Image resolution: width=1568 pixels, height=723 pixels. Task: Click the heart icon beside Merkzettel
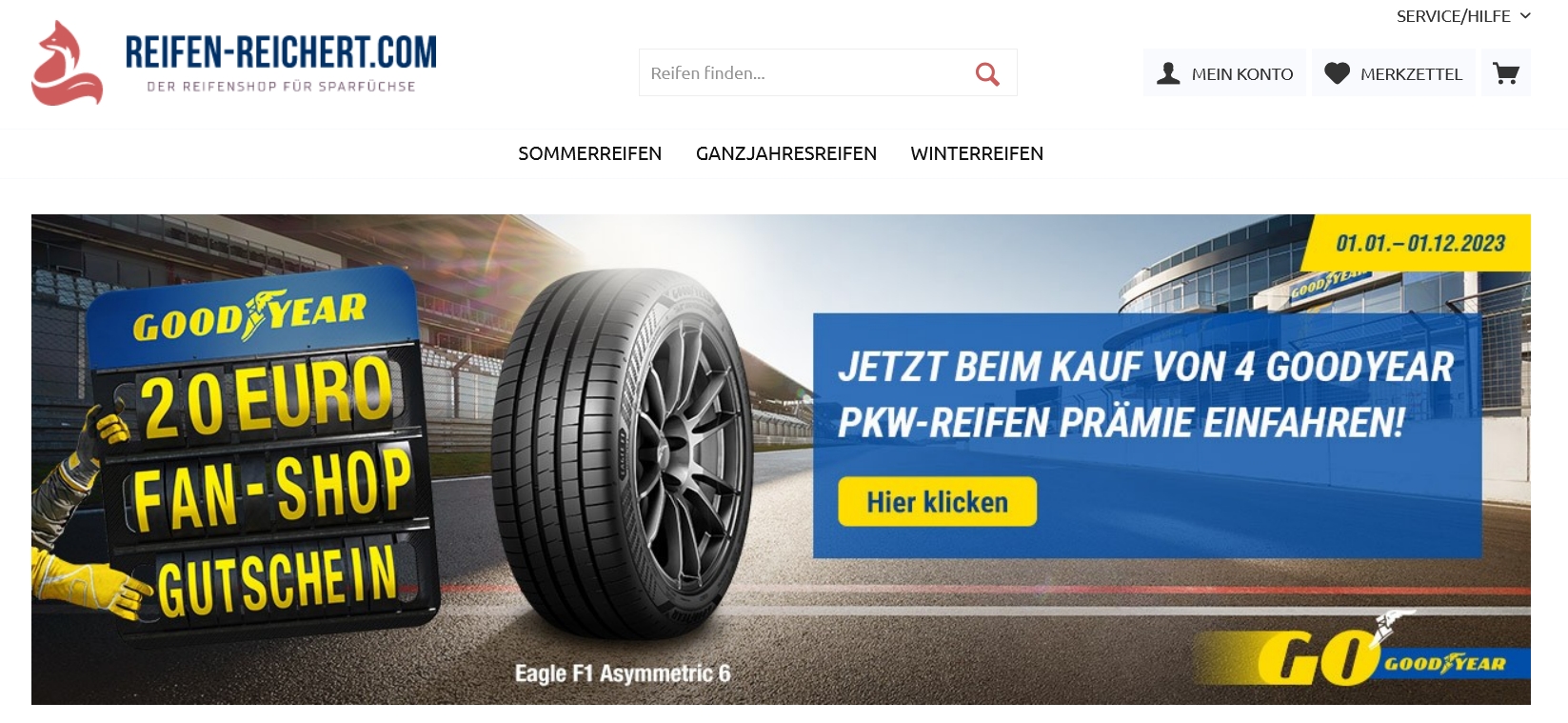(x=1337, y=73)
